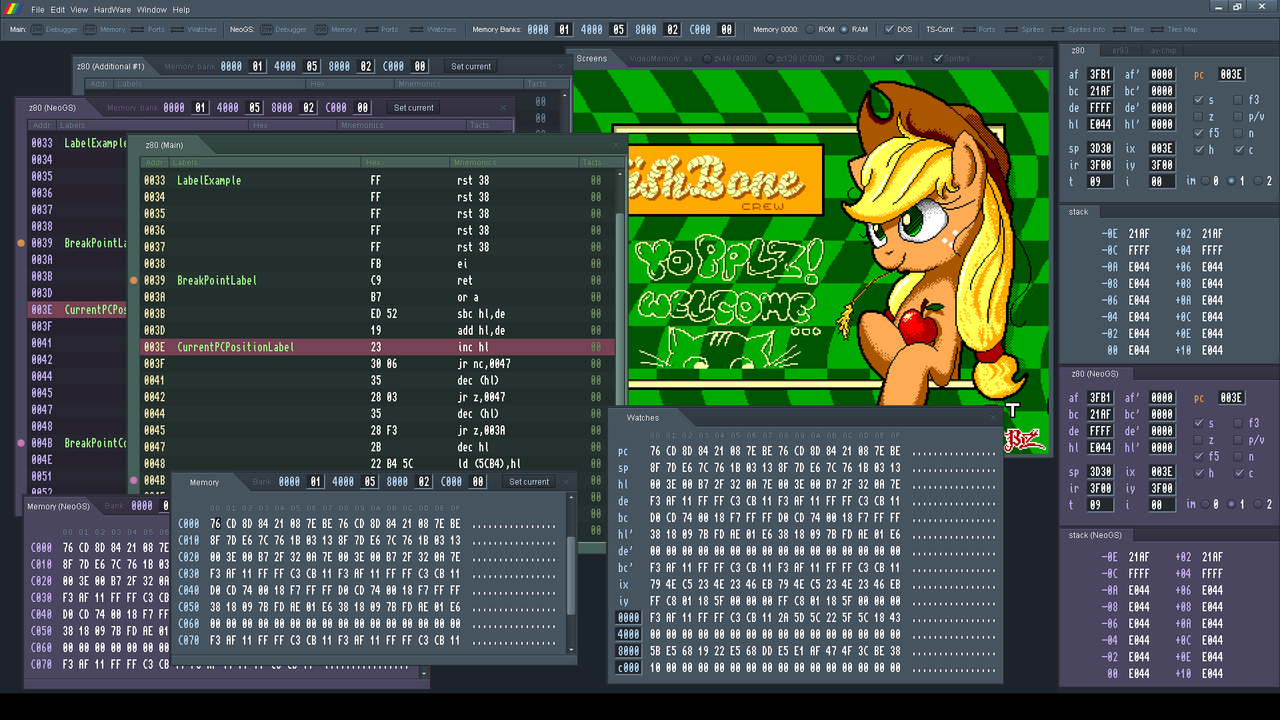1280x720 pixels.
Task: Click the breakpoint dot beside BreakPointLabel
Action: click(133, 280)
